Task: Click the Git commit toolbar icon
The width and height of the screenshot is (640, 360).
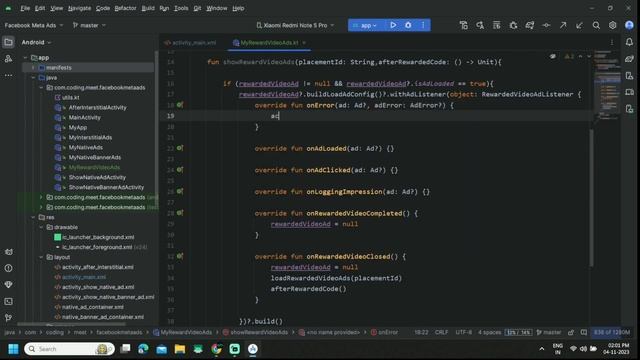Action: tap(546, 25)
